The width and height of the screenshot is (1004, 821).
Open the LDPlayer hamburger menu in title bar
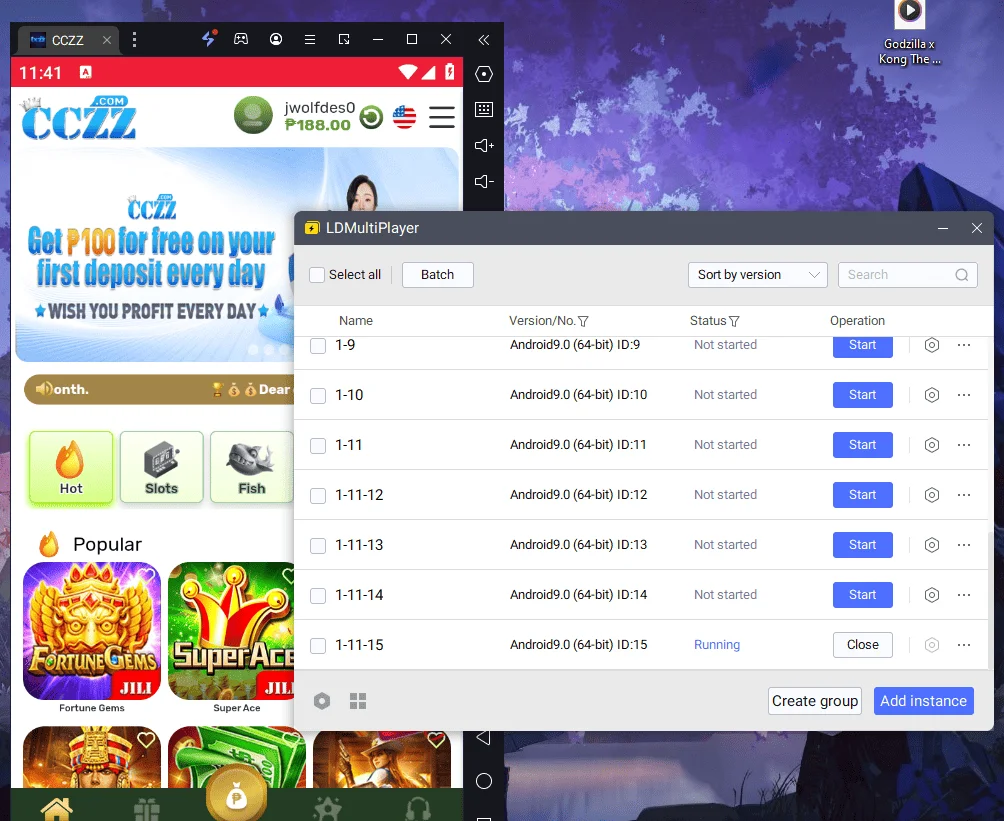tap(310, 40)
